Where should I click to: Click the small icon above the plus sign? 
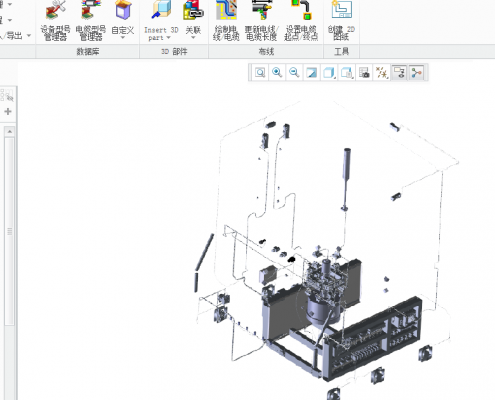coord(8,95)
